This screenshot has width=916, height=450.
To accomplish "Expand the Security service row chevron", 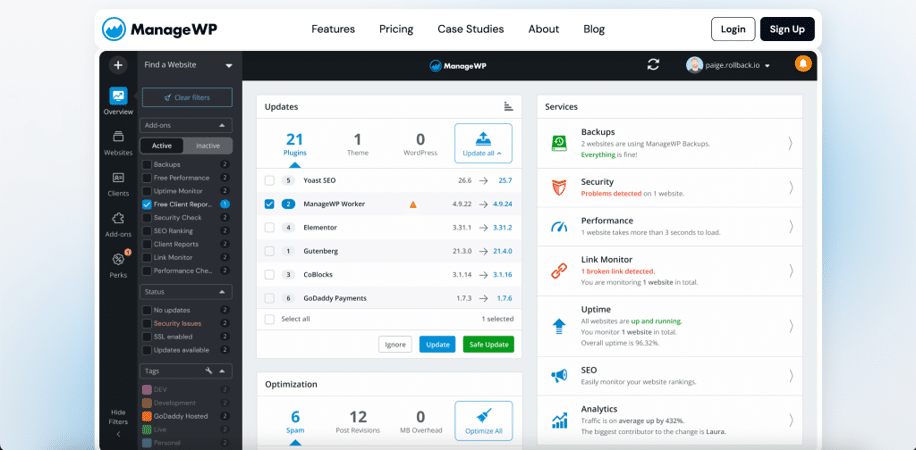I will (x=790, y=187).
